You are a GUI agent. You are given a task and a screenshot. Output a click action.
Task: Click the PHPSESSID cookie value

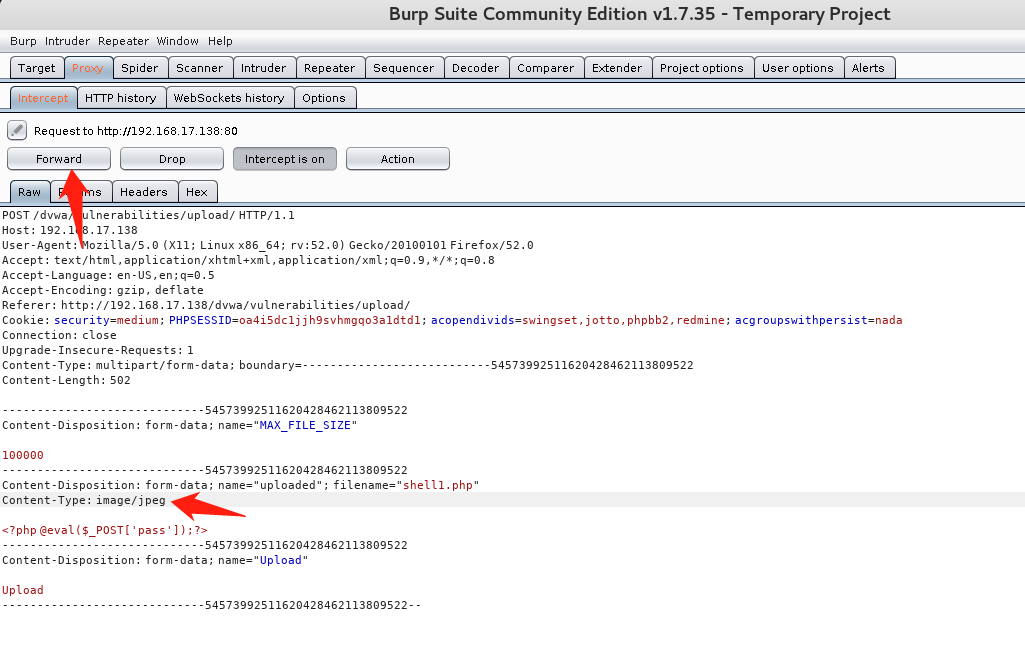[x=330, y=320]
